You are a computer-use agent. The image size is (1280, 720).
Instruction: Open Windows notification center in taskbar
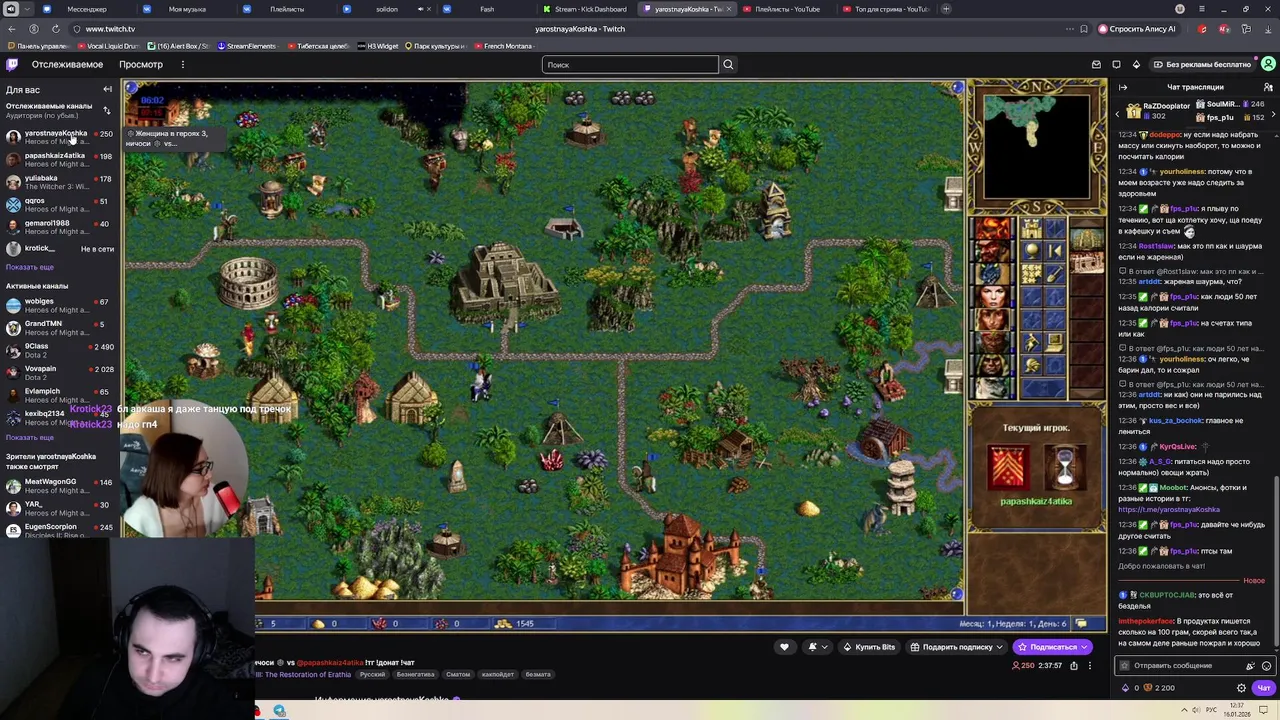coord(1263,710)
